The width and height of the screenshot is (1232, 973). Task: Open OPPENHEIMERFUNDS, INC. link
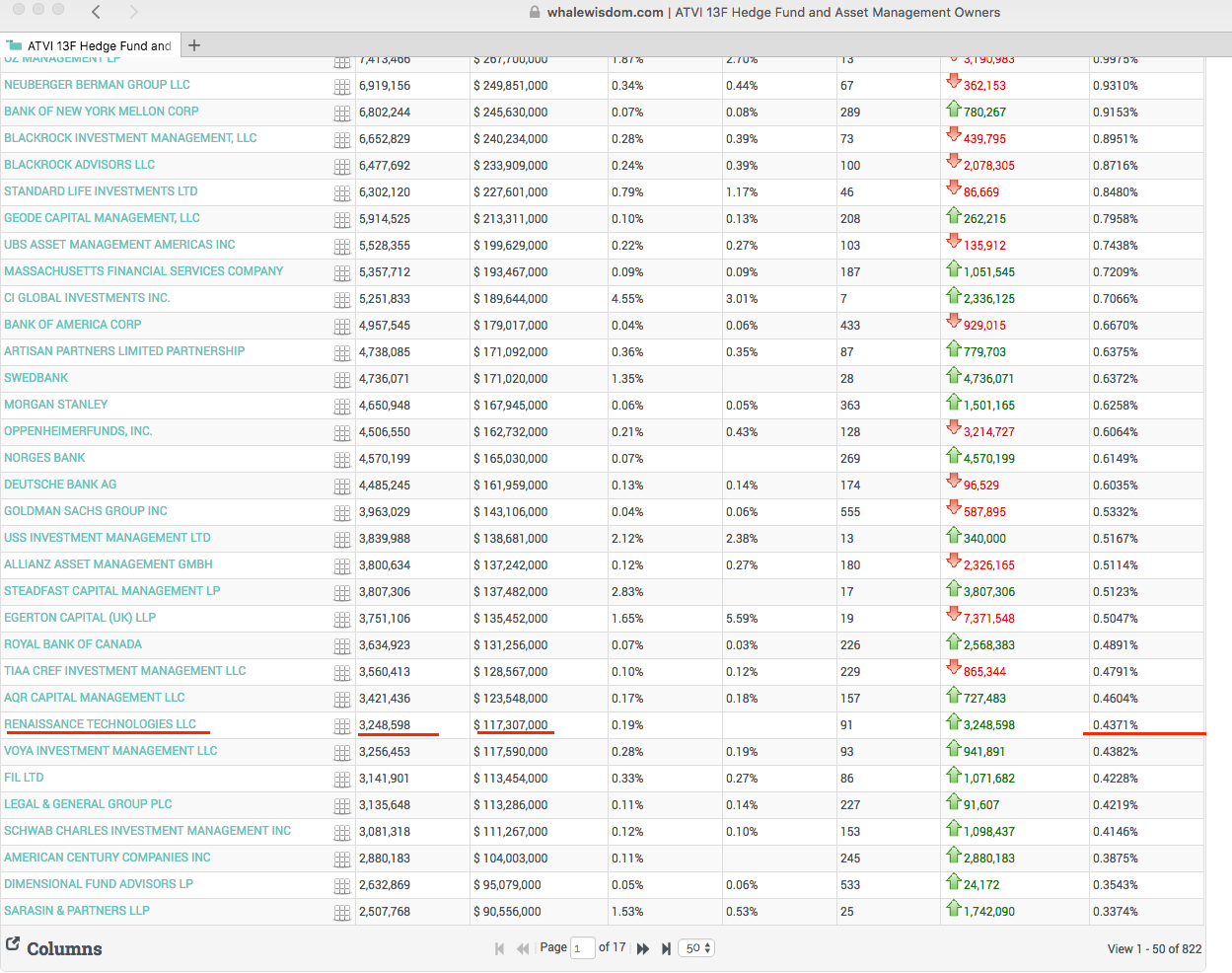(x=78, y=431)
